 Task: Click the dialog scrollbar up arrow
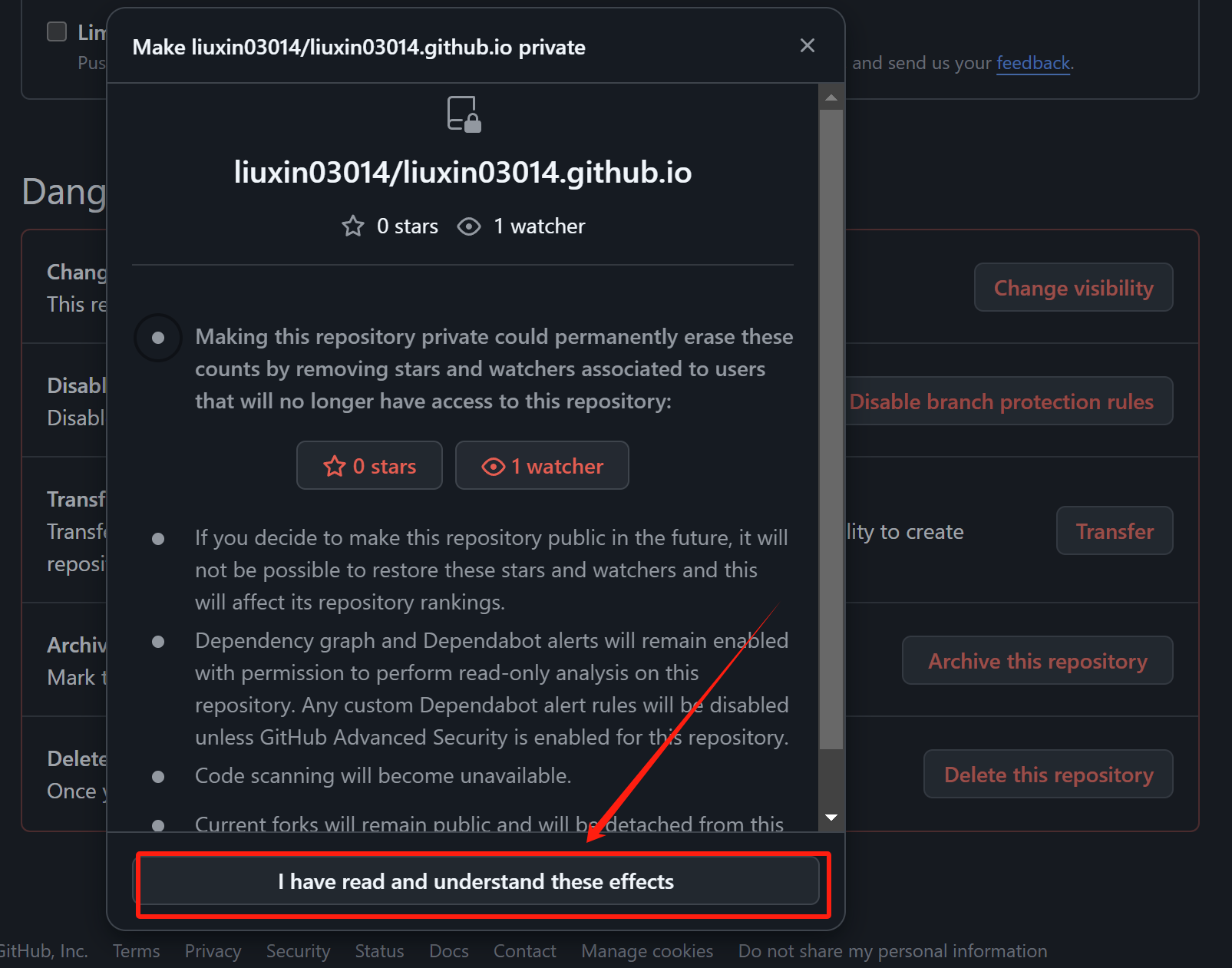click(831, 97)
